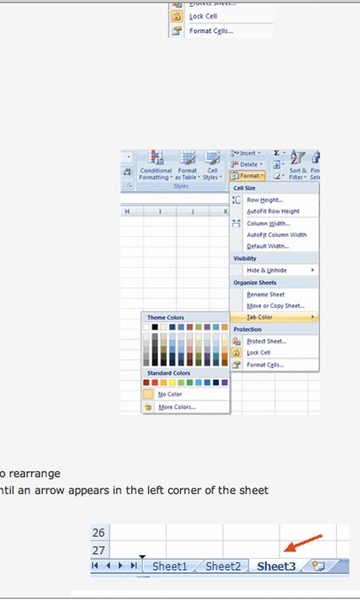Click the Format Cells icon in Format dropdown
Screen dimensions: 360x600
pos(236,365)
